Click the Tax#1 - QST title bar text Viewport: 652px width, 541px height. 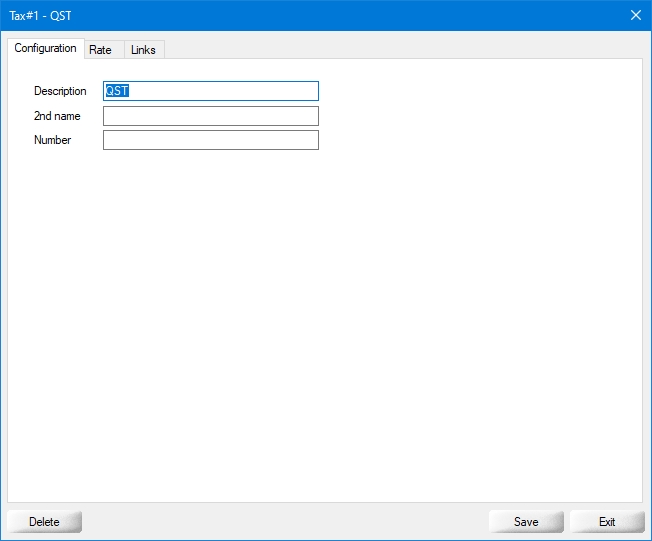(40, 15)
